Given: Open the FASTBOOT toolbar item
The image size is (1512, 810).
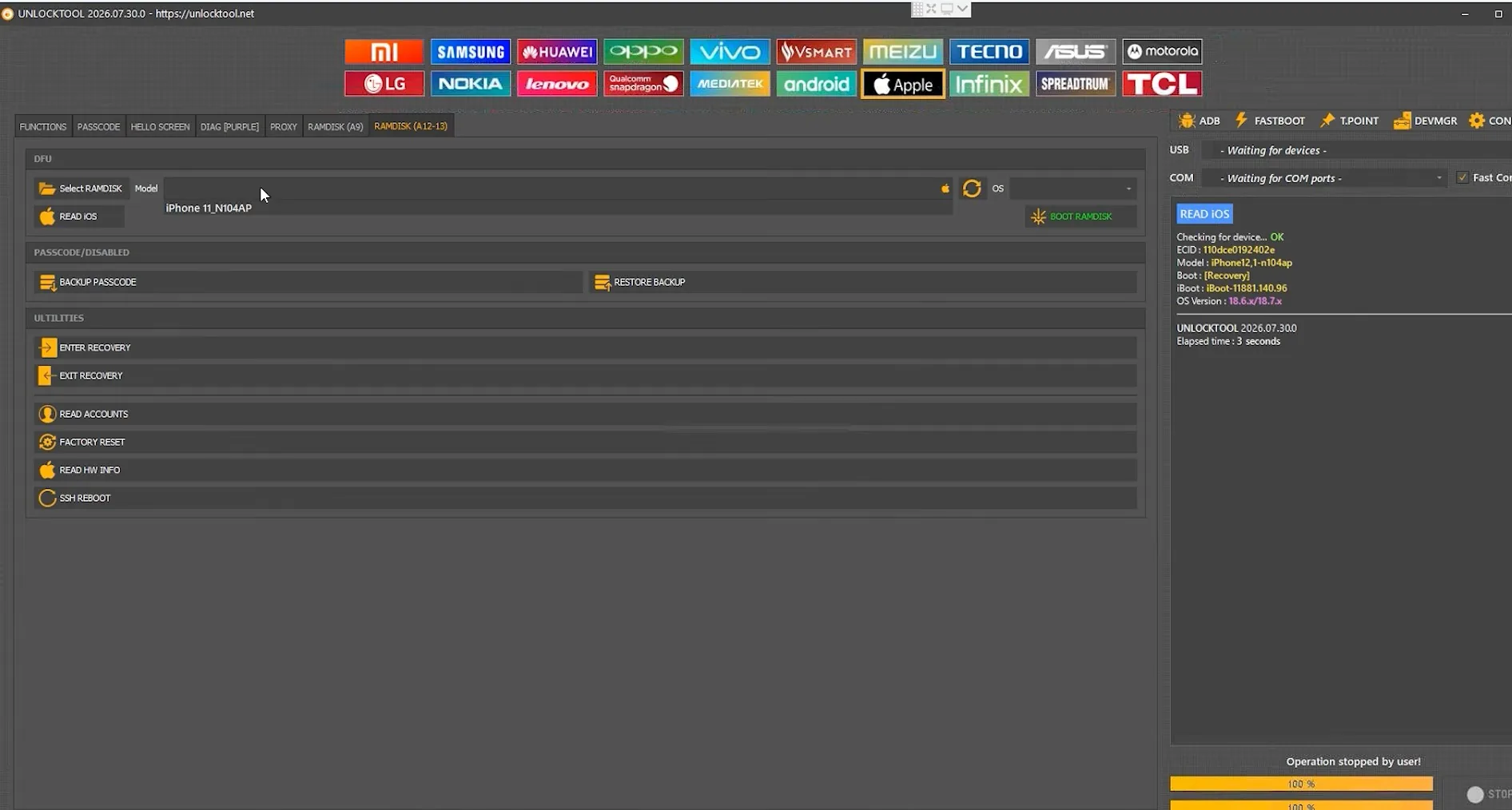Looking at the screenshot, I should pyautogui.click(x=1270, y=121).
